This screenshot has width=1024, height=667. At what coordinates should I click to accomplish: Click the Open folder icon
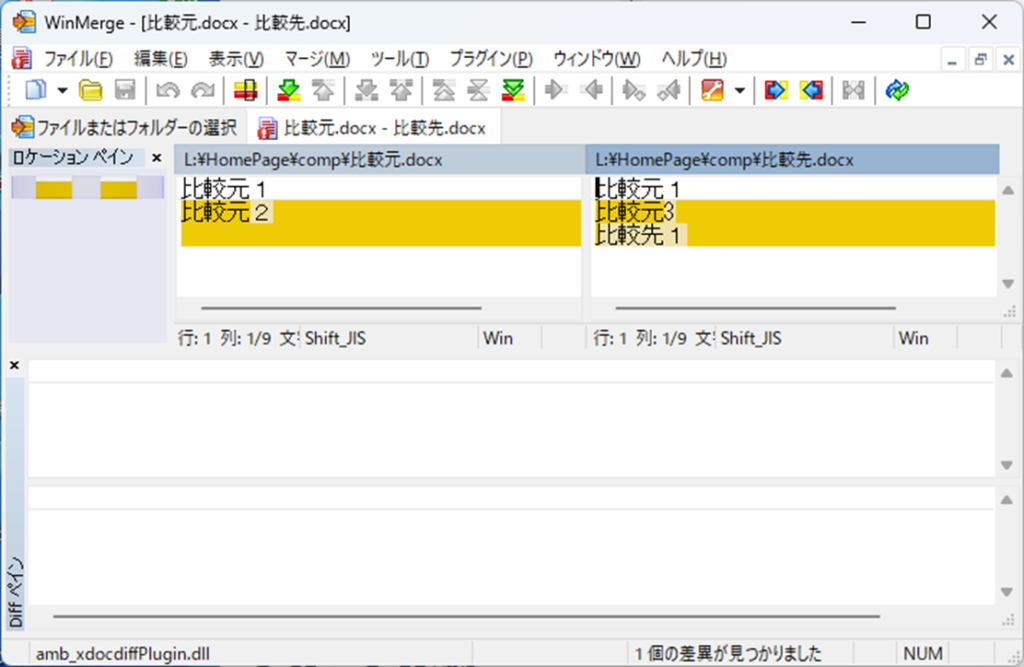point(91,91)
